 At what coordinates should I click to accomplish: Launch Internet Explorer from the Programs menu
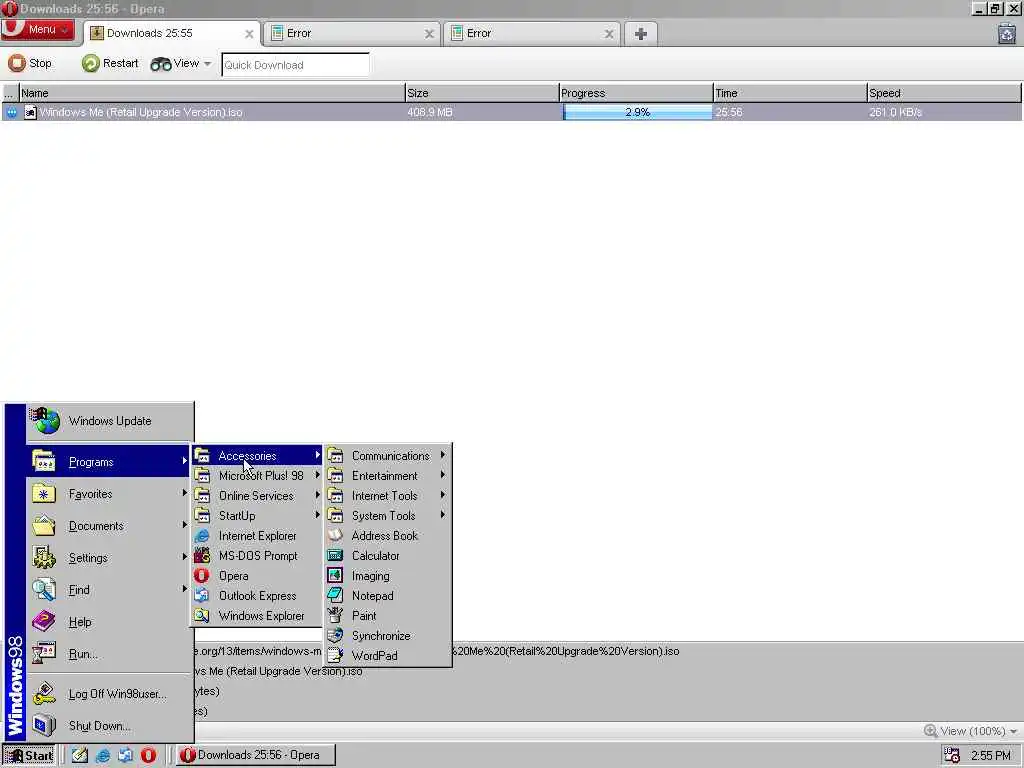coord(257,536)
